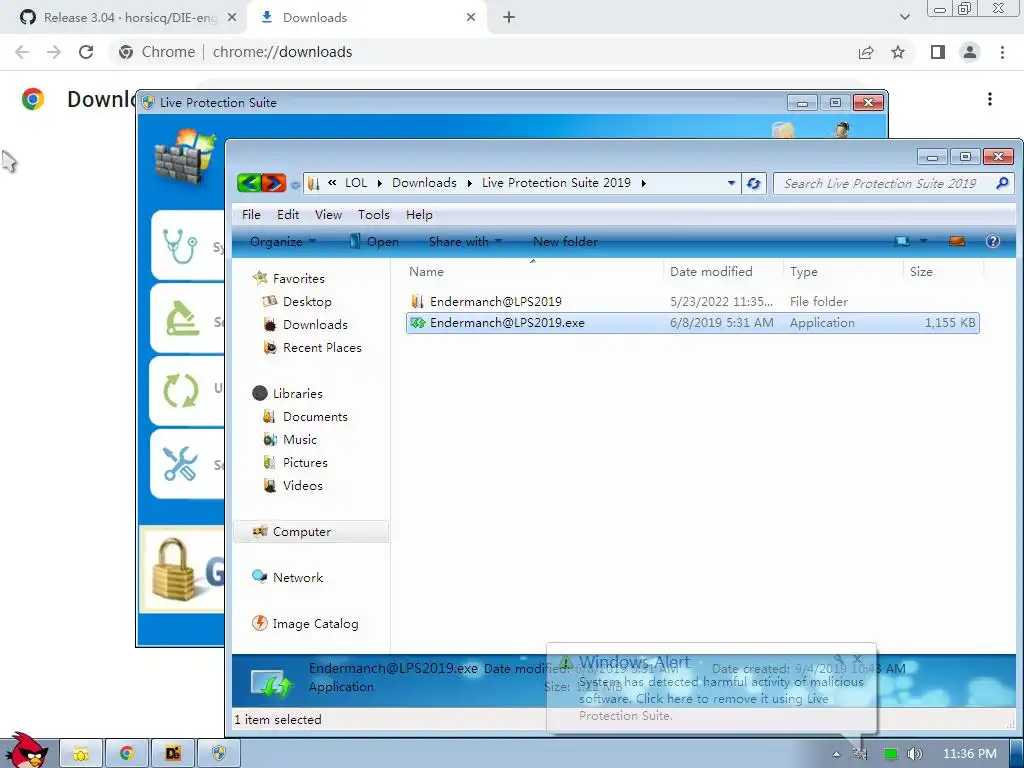Image resolution: width=1024 pixels, height=768 pixels.
Task: Open Chrome's three-dot main menu
Action: tap(1002, 52)
